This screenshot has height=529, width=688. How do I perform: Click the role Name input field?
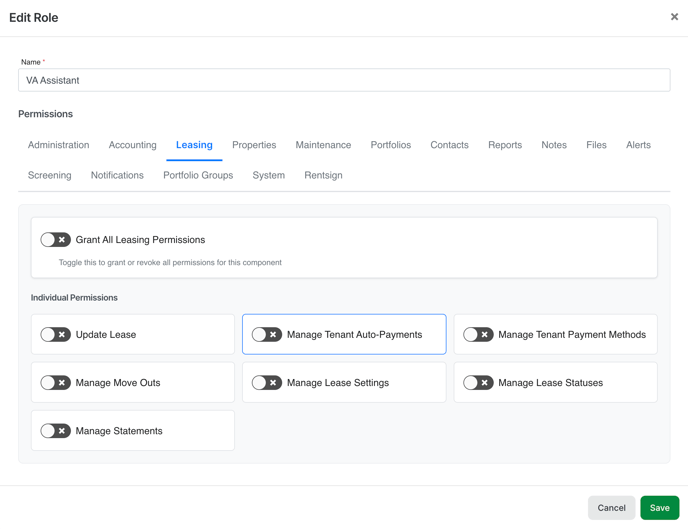tap(344, 80)
